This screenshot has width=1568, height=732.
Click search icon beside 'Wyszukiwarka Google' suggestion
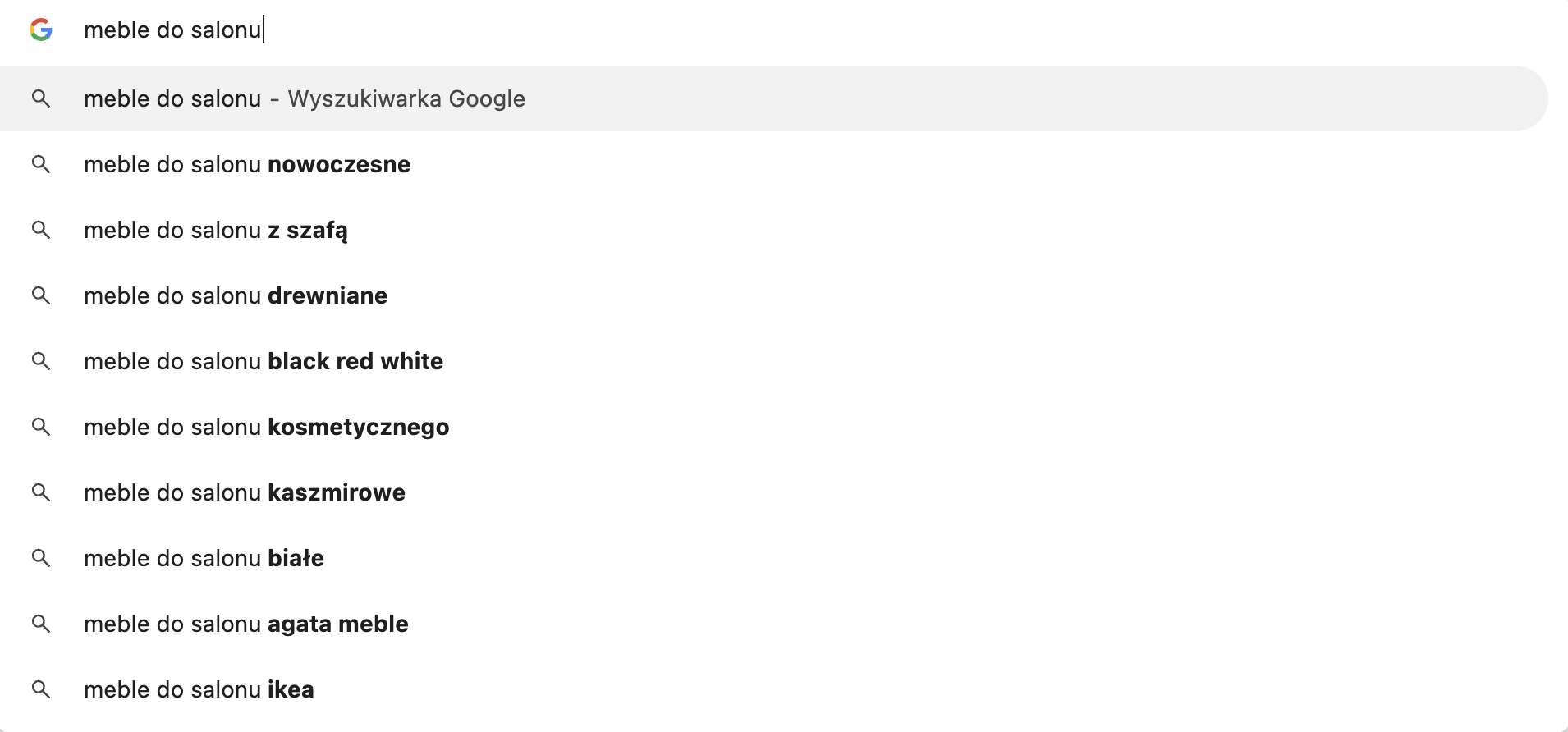point(41,98)
